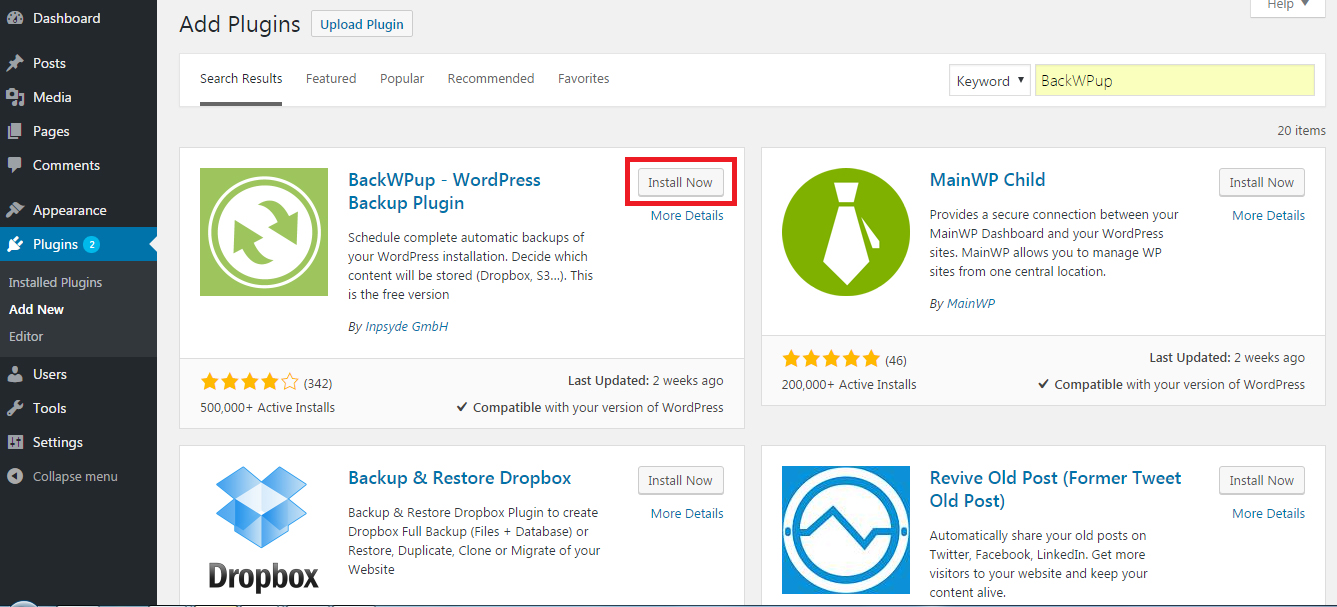Click the Pages menu label

coord(51,131)
